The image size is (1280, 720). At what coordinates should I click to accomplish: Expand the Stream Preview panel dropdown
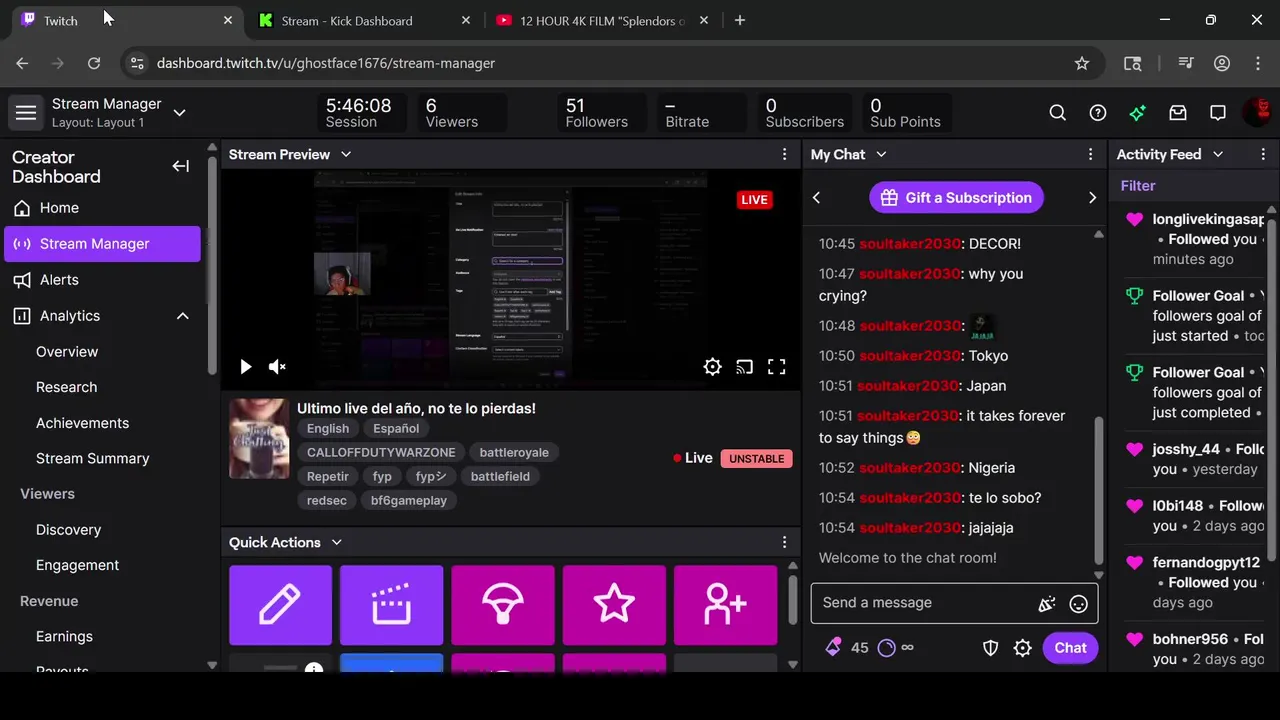(346, 154)
